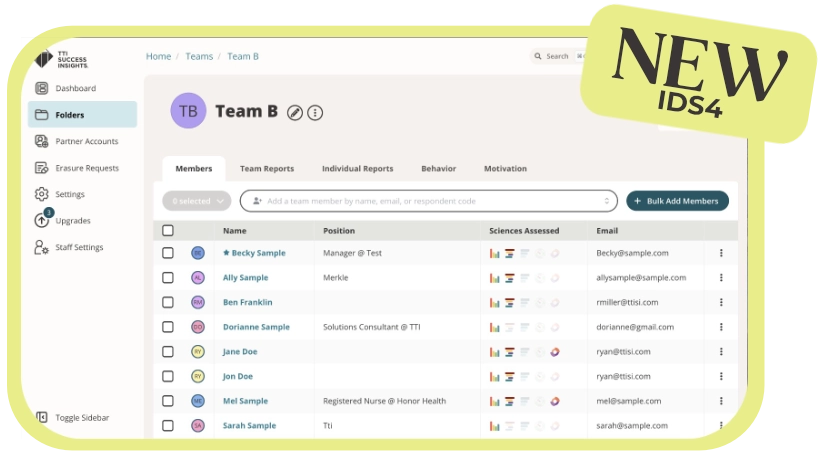Viewport: 819px width, 451px height.
Task: Open Jon Doe's profile link
Action: (238, 376)
